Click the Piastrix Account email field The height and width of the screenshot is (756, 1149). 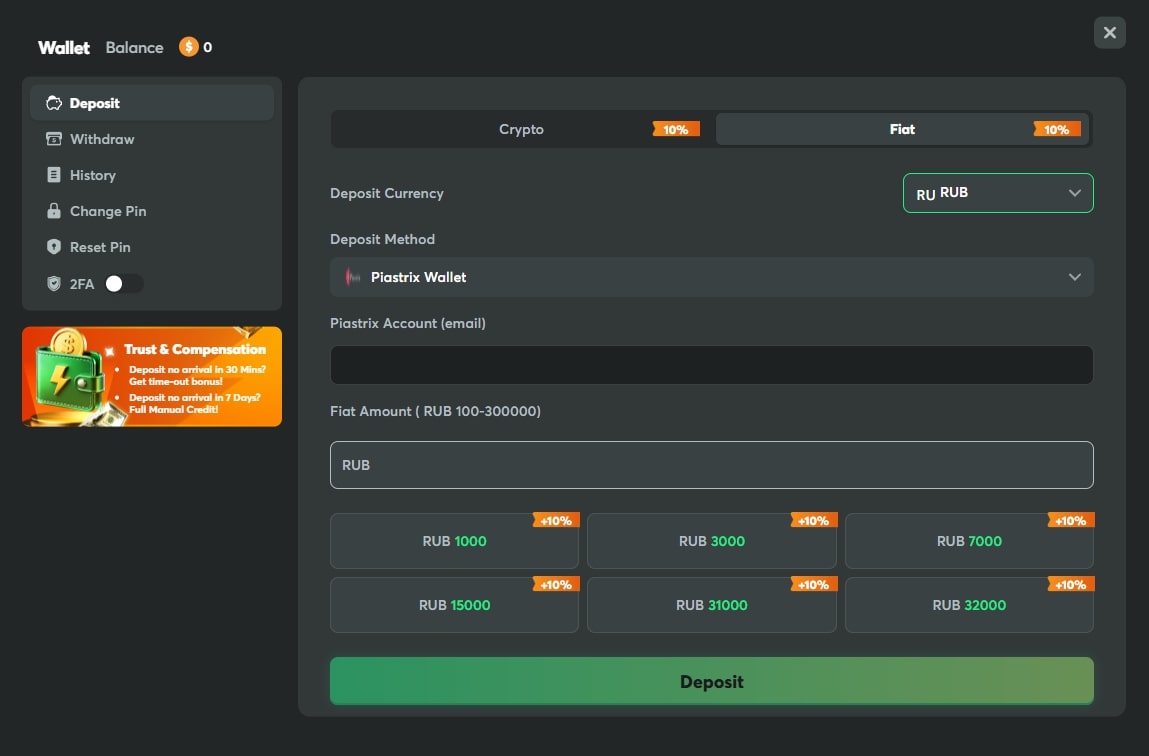711,365
